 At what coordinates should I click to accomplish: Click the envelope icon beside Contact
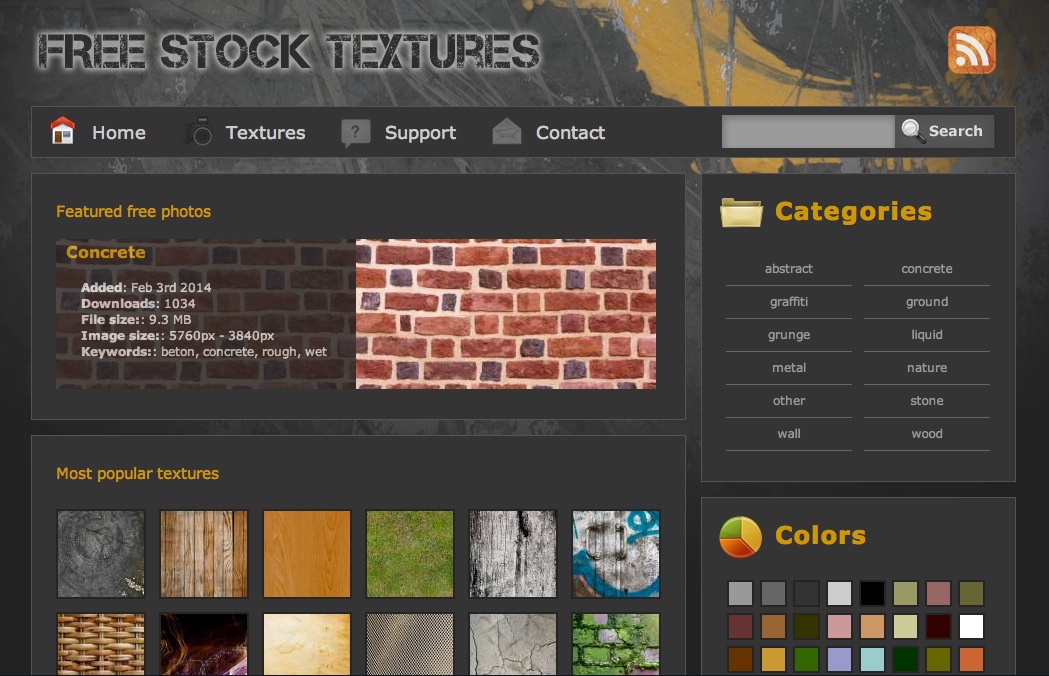tap(506, 132)
